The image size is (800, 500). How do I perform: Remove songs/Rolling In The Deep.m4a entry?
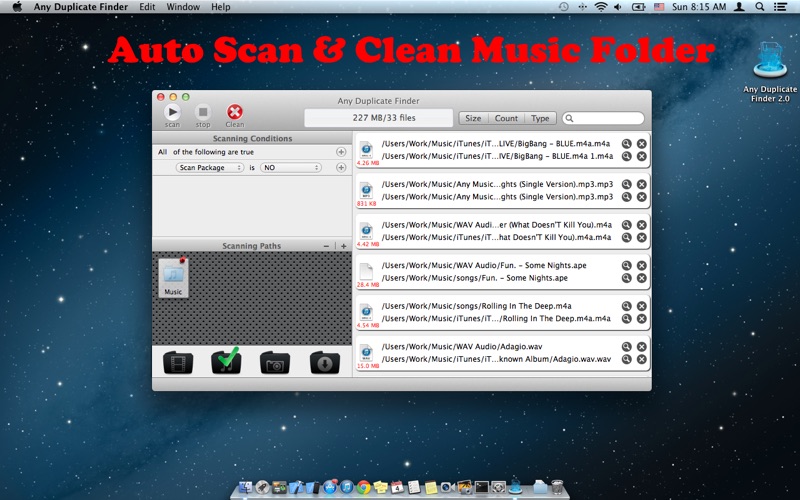(x=642, y=306)
